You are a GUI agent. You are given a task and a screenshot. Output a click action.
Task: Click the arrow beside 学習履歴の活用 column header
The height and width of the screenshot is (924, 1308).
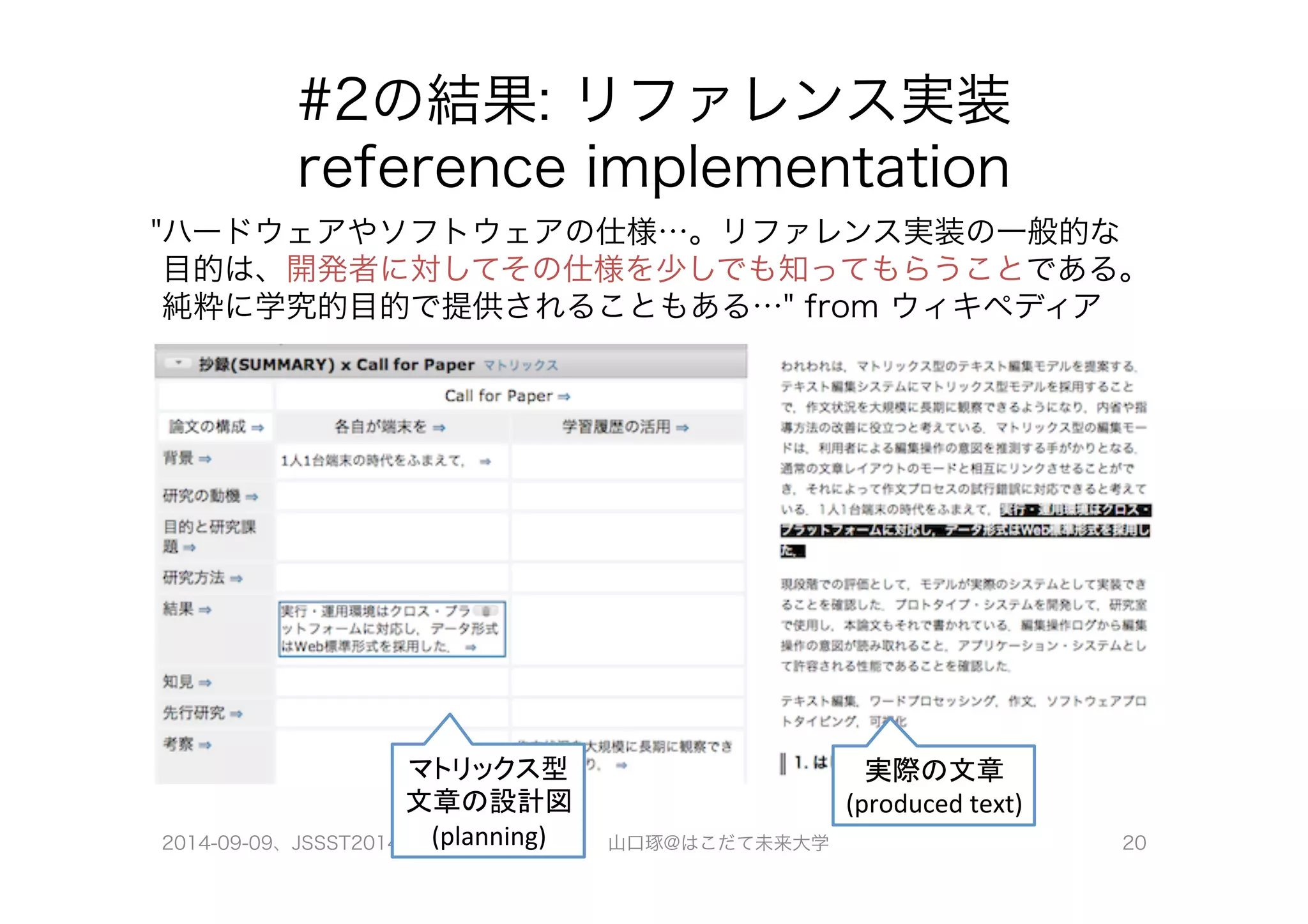(x=682, y=428)
